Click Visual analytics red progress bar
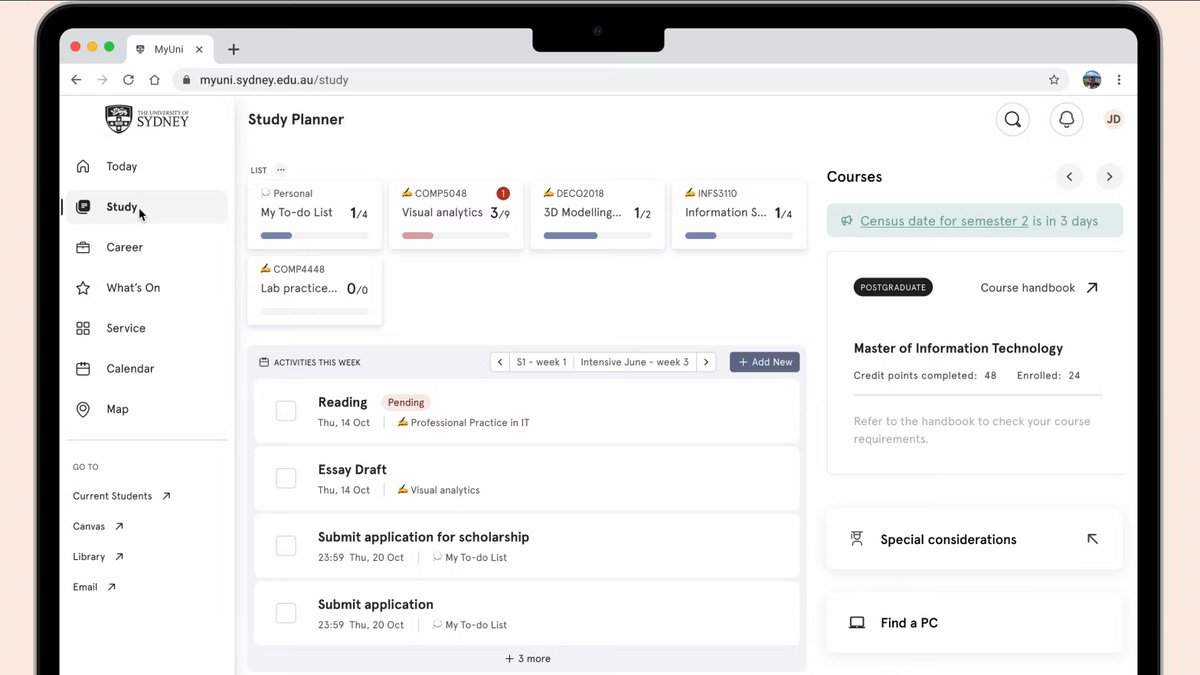The height and width of the screenshot is (675, 1200). 456,236
